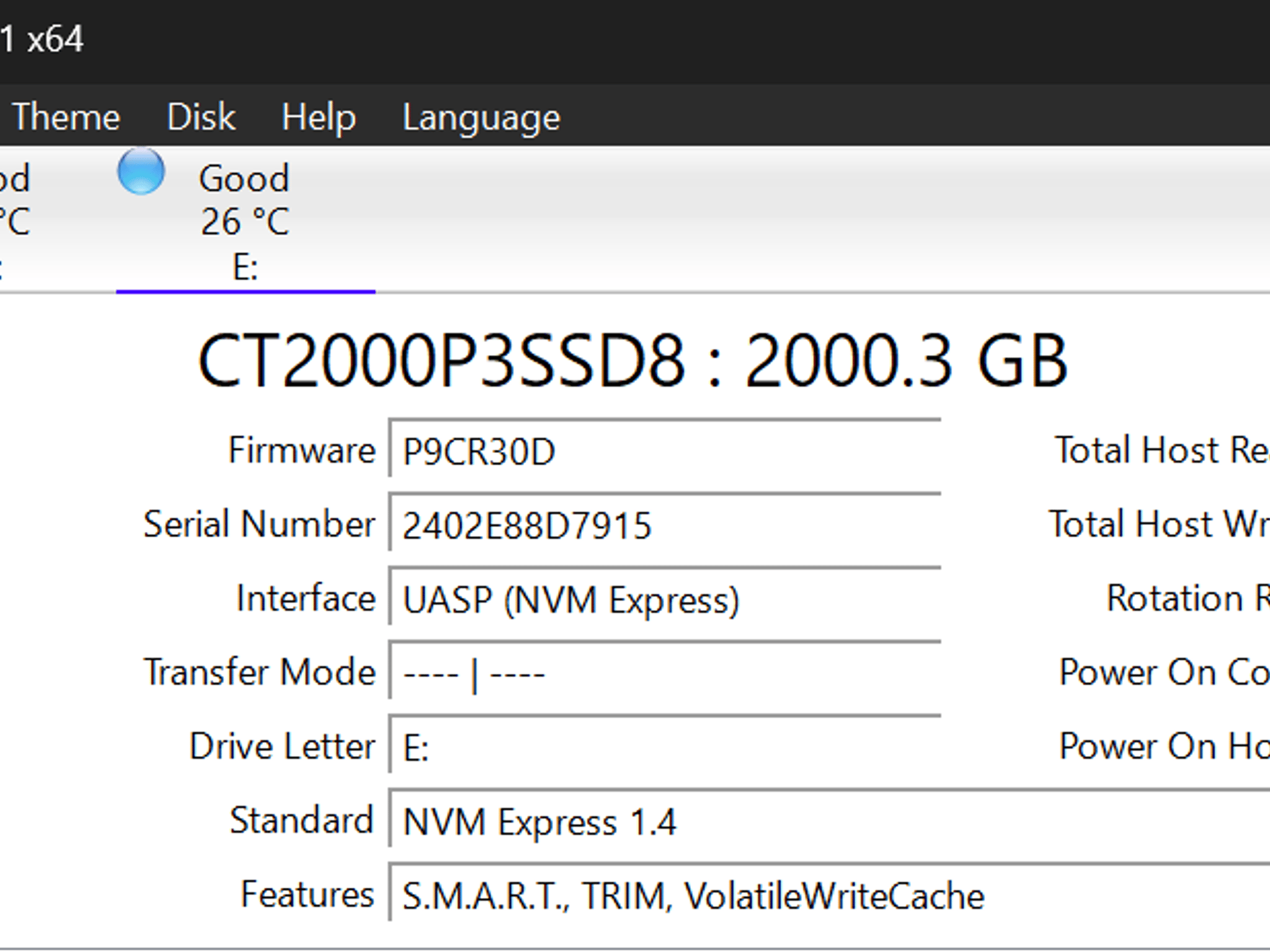Click the blue Good status orb for drive E:
Viewport: 1270px width, 952px height.
pos(141,171)
